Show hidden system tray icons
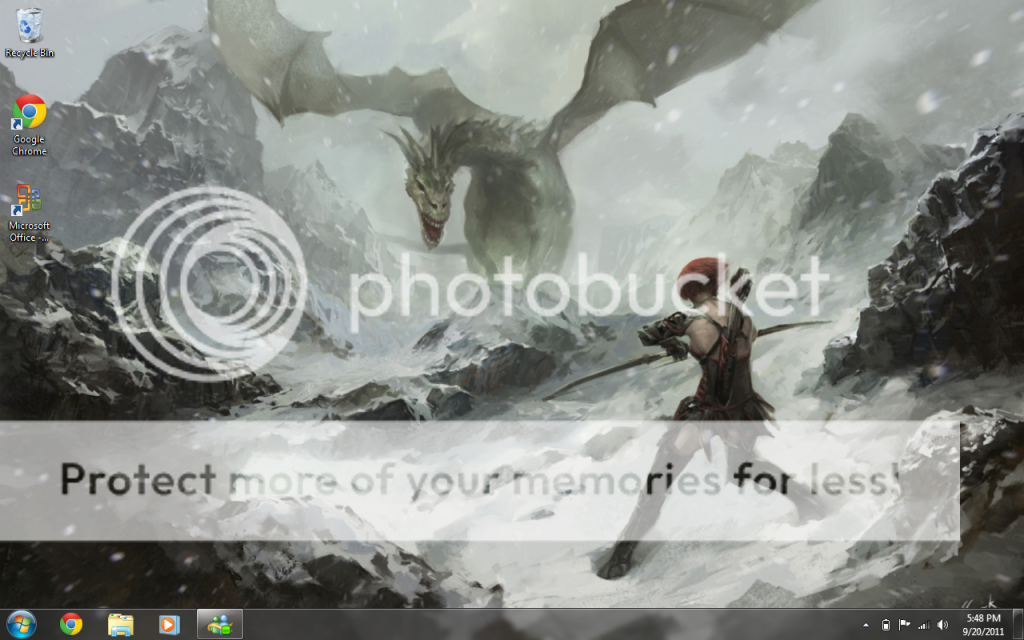Image resolution: width=1024 pixels, height=640 pixels. [866, 625]
